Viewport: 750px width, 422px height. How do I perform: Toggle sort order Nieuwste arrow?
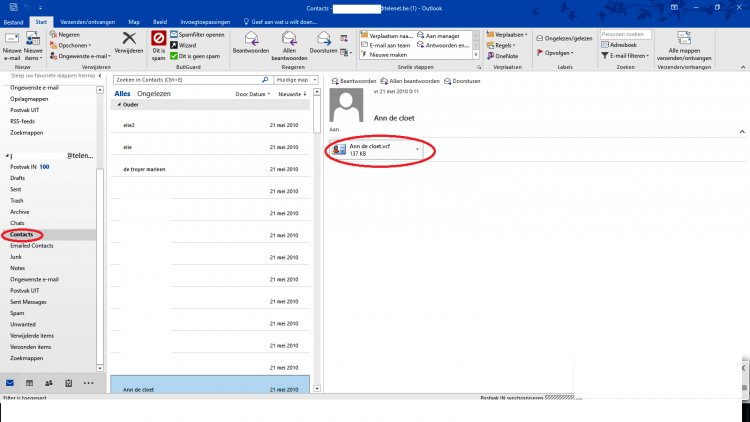pyautogui.click(x=292, y=94)
